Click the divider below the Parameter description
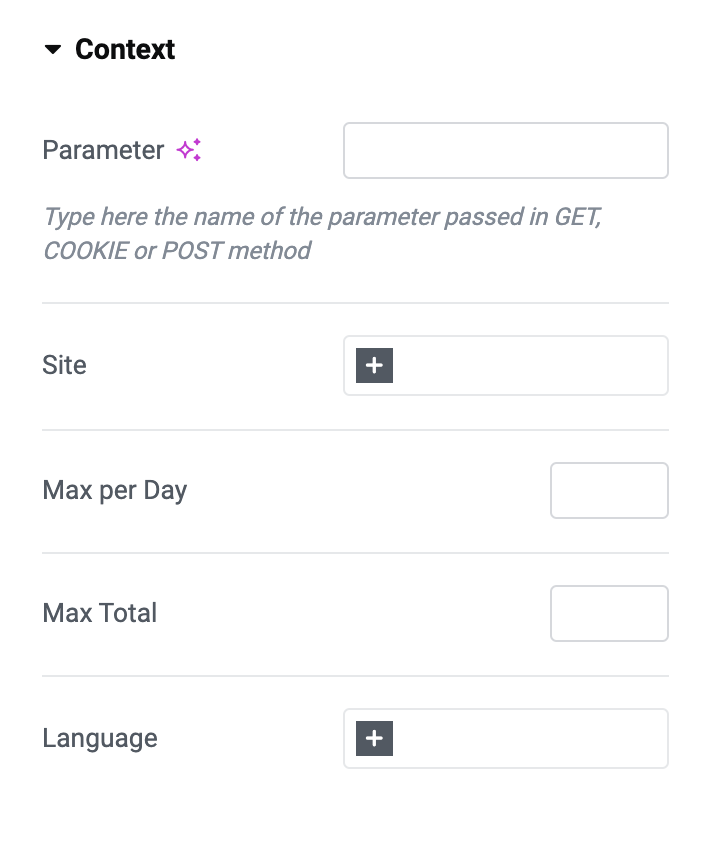The image size is (708, 856). click(x=355, y=303)
